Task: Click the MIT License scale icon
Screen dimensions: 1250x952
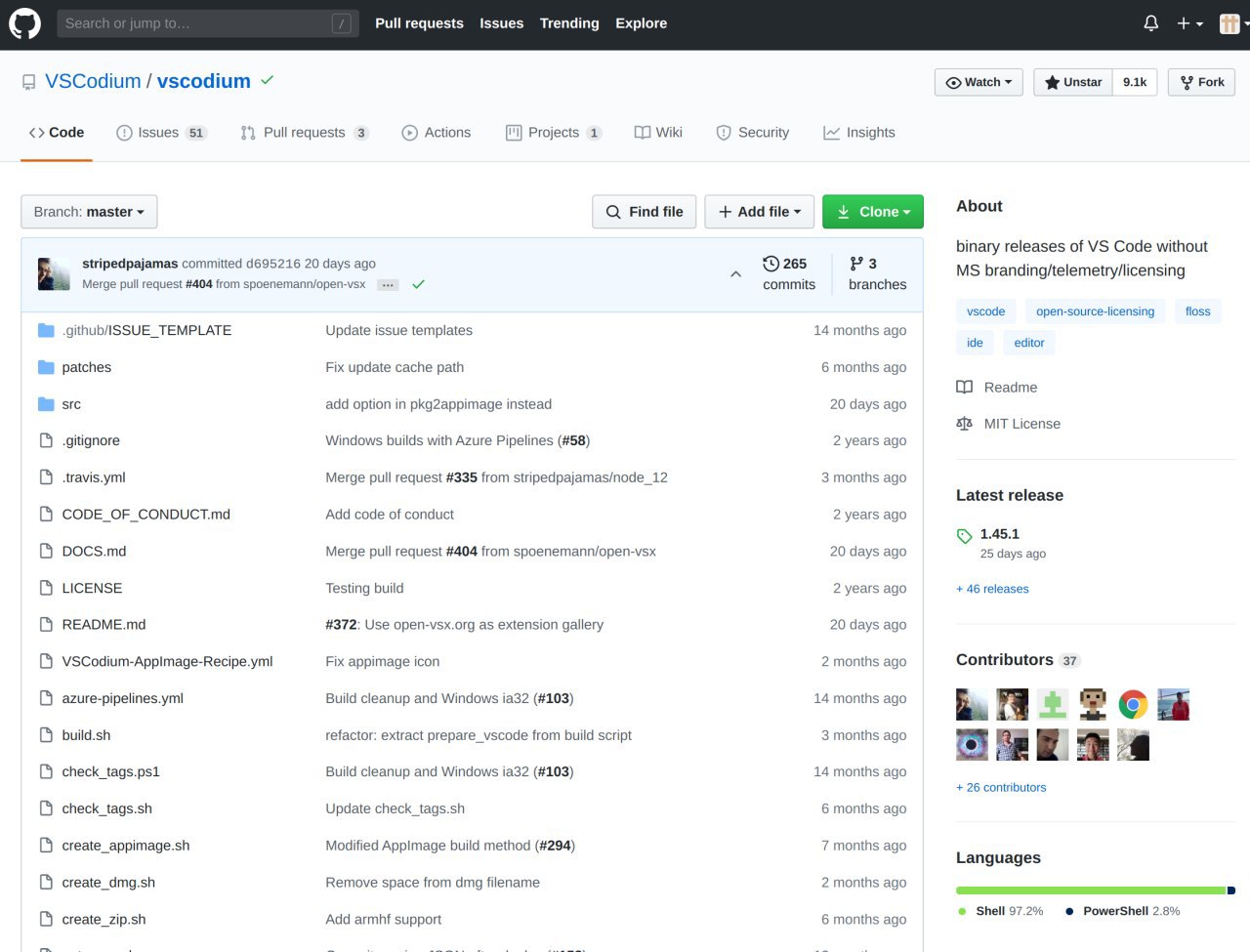Action: click(964, 424)
